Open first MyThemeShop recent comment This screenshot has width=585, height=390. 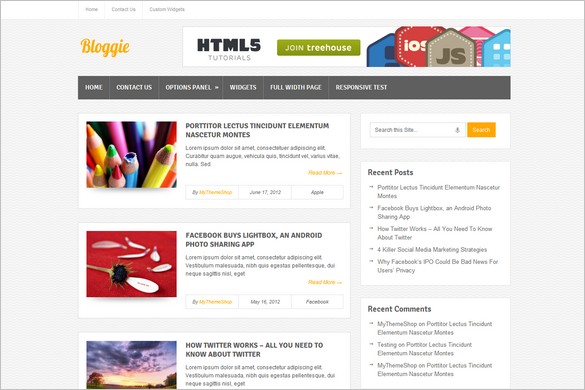435,328
